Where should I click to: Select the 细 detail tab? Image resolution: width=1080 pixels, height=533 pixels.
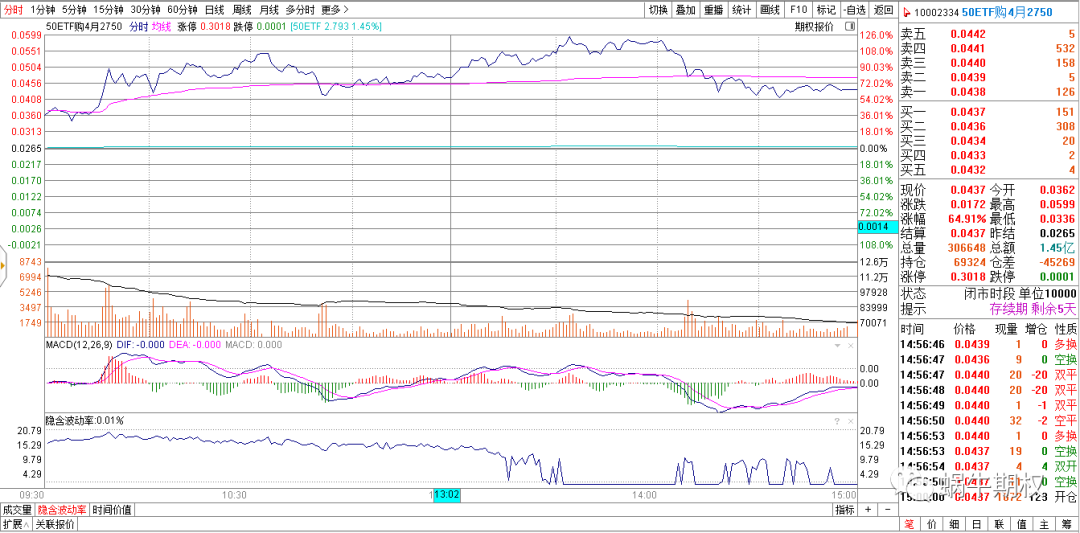click(x=955, y=525)
